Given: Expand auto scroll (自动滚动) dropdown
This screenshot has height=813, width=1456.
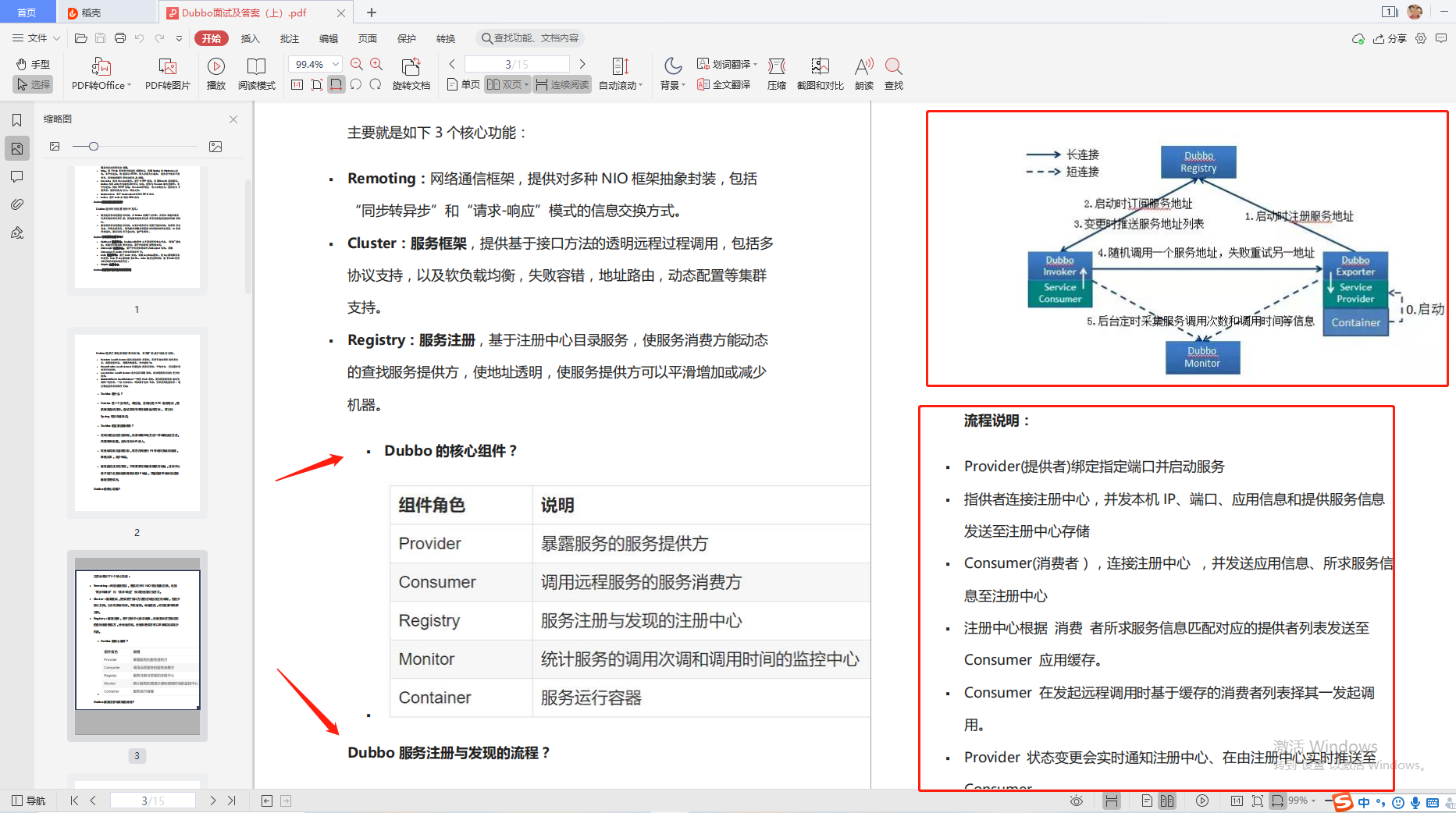Looking at the screenshot, I should tap(640, 85).
